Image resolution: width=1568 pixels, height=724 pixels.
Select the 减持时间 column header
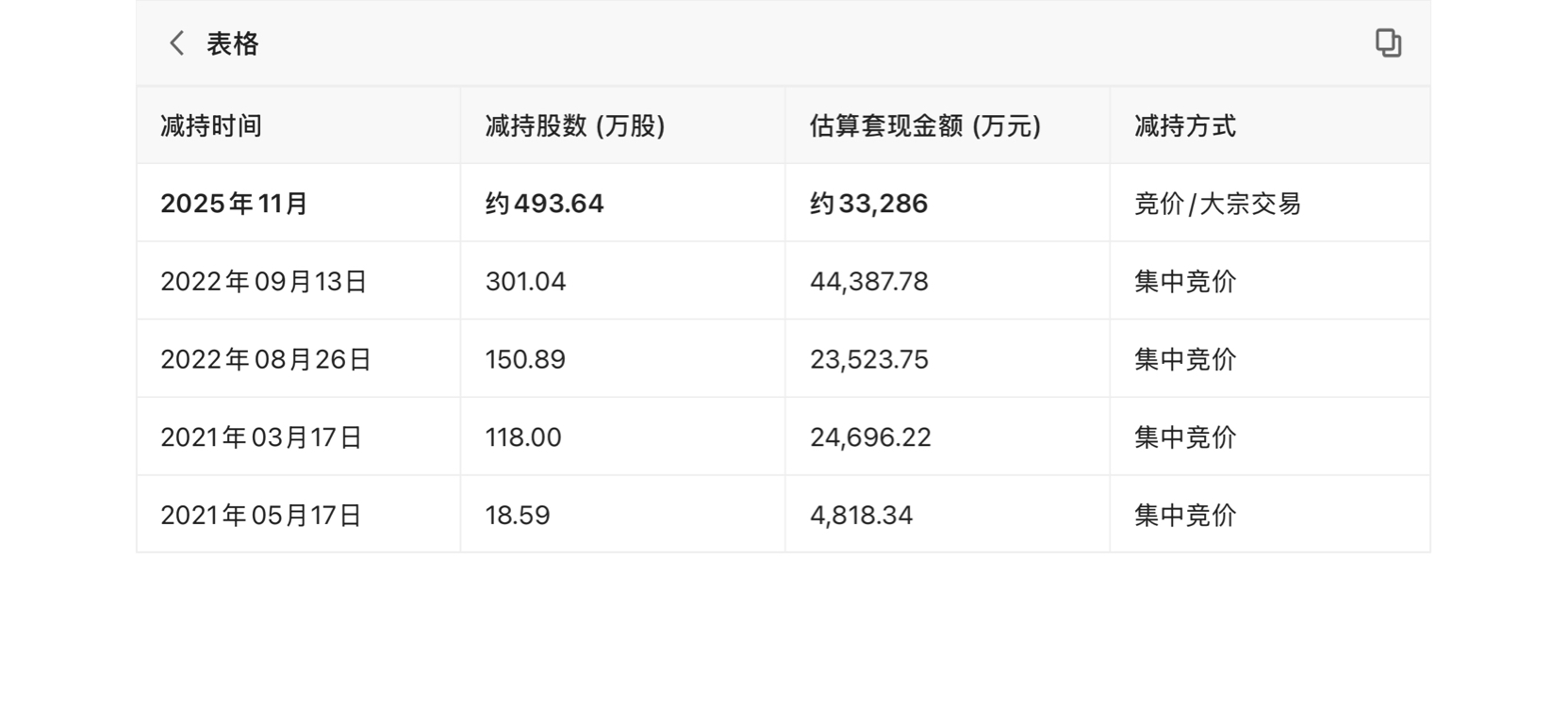(x=211, y=126)
